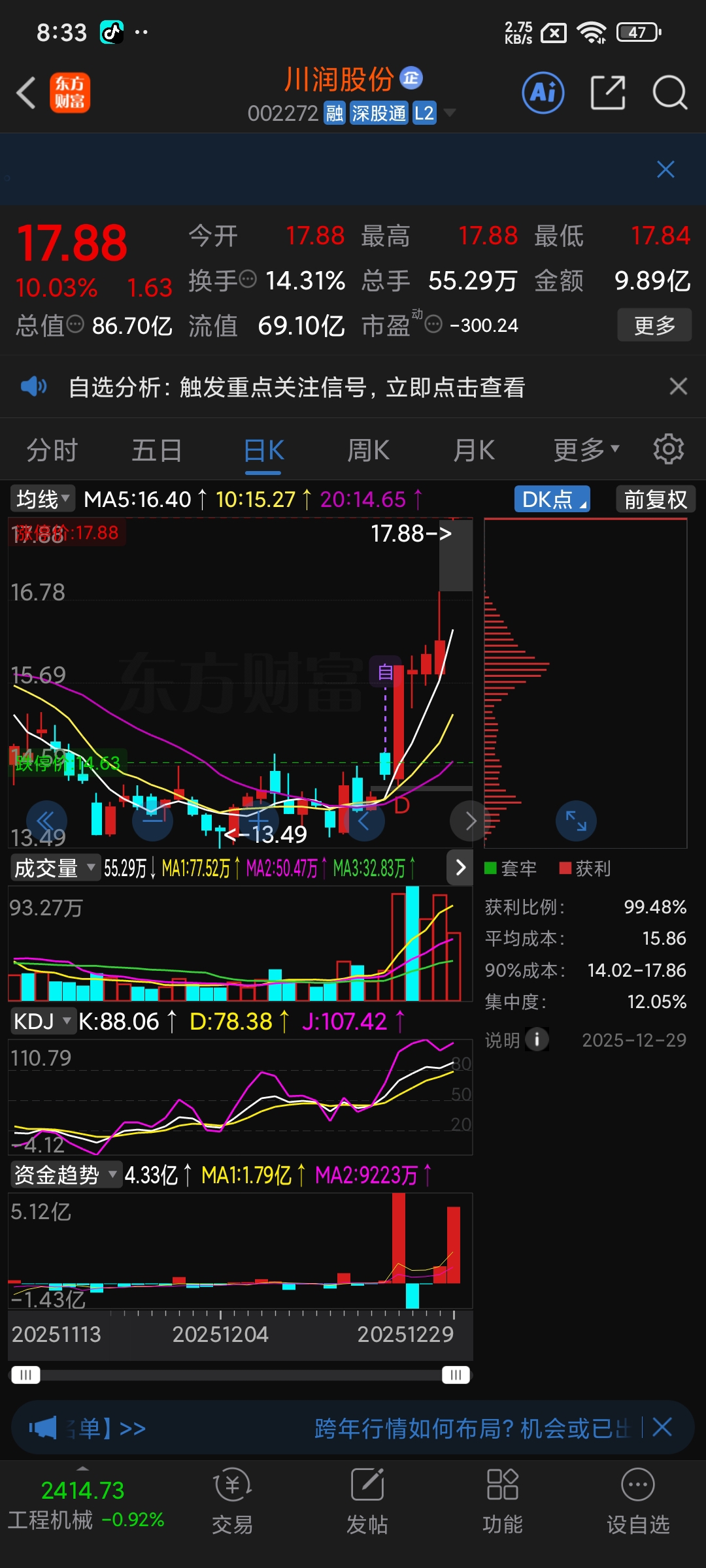
Task: Grab the left handle of date range slider
Action: 25,1375
